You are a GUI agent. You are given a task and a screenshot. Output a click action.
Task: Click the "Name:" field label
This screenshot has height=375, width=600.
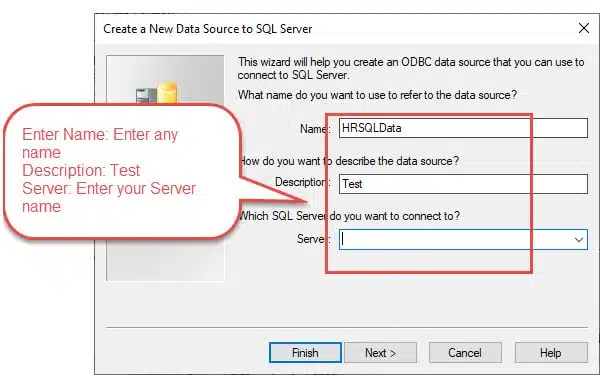point(315,129)
